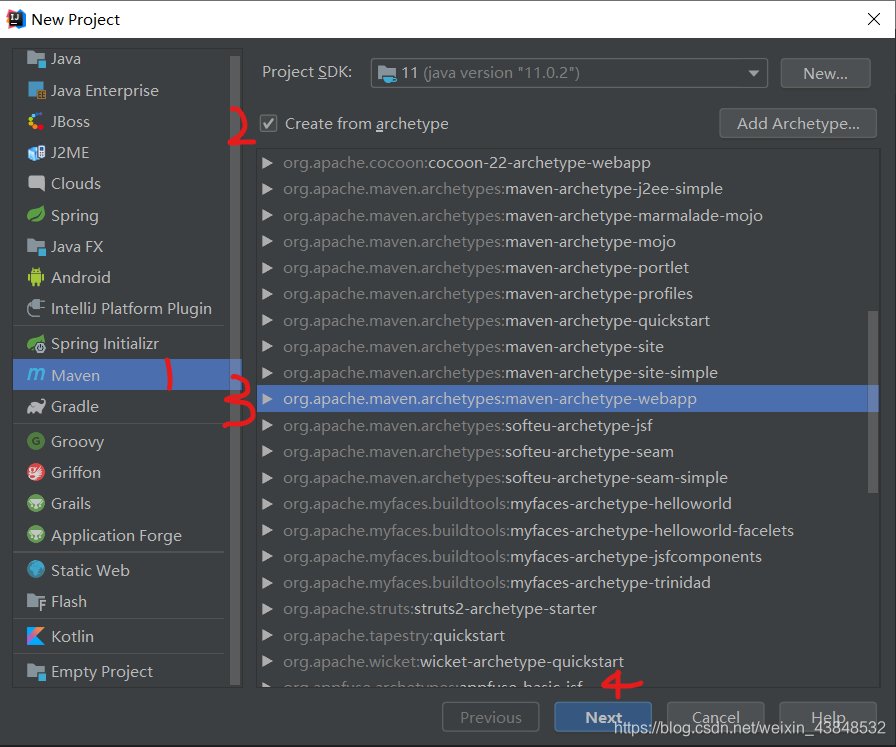
Task: Click the Android robot icon
Action: [36, 277]
